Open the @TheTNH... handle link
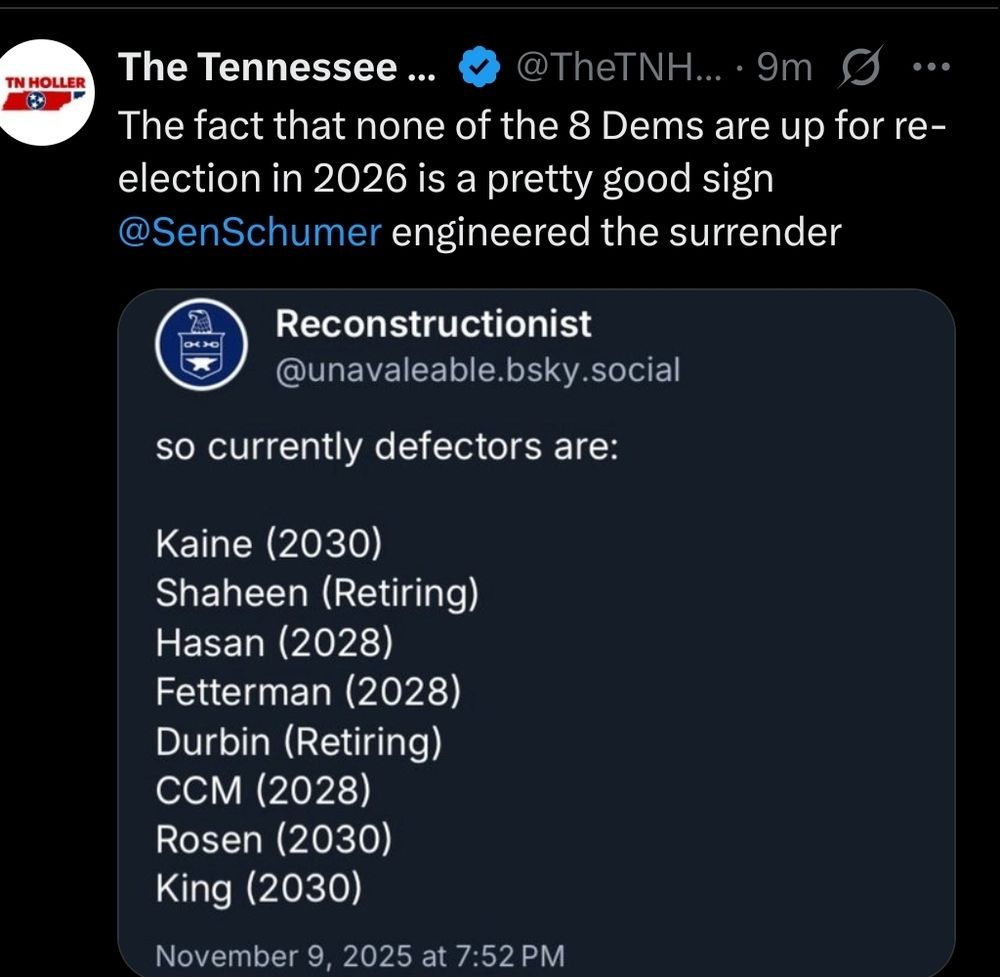The image size is (1000, 977). [x=615, y=68]
